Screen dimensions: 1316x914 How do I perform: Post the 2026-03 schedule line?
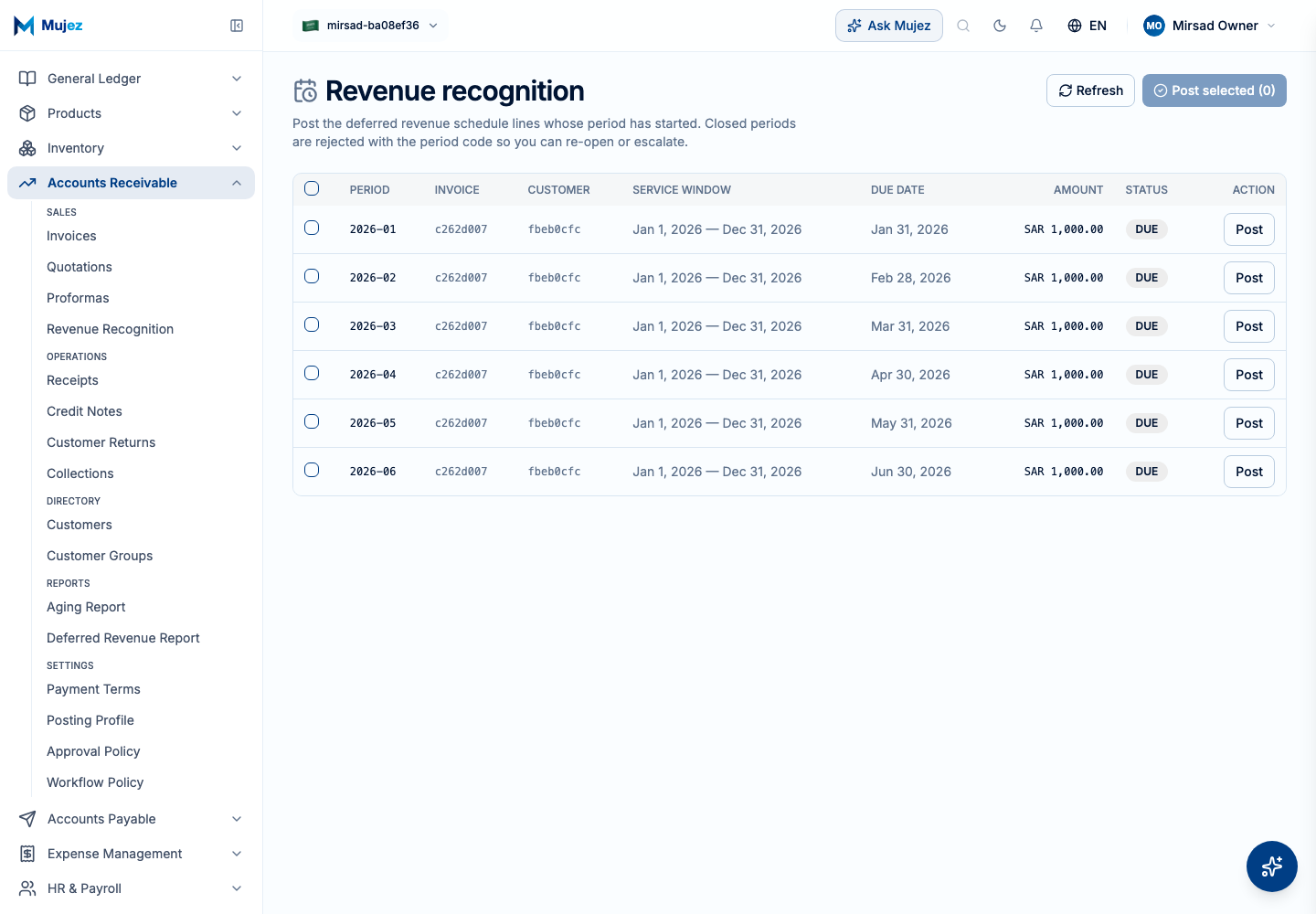coord(1248,326)
